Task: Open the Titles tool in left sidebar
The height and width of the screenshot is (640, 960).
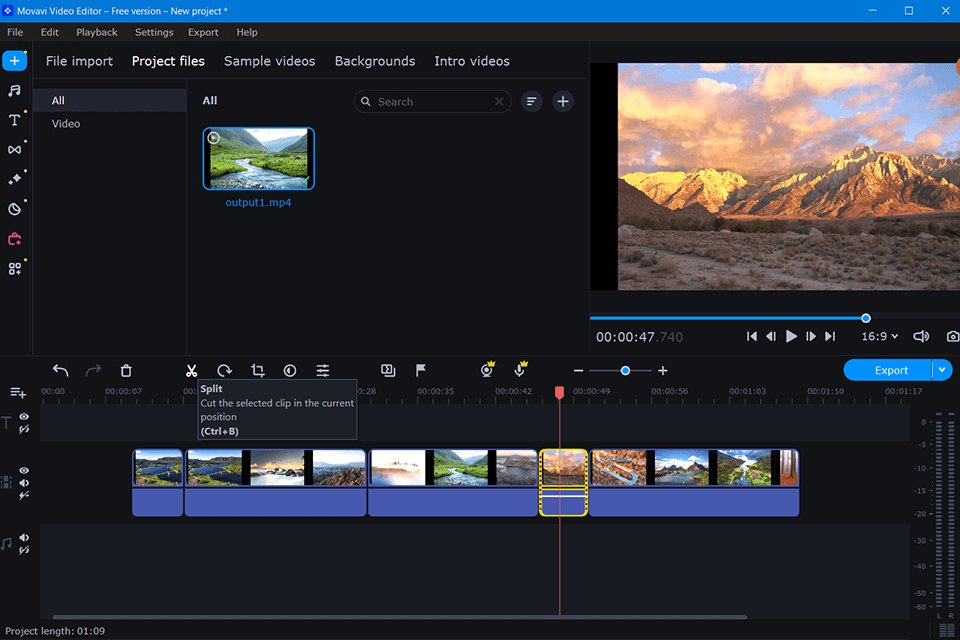Action: (x=14, y=120)
